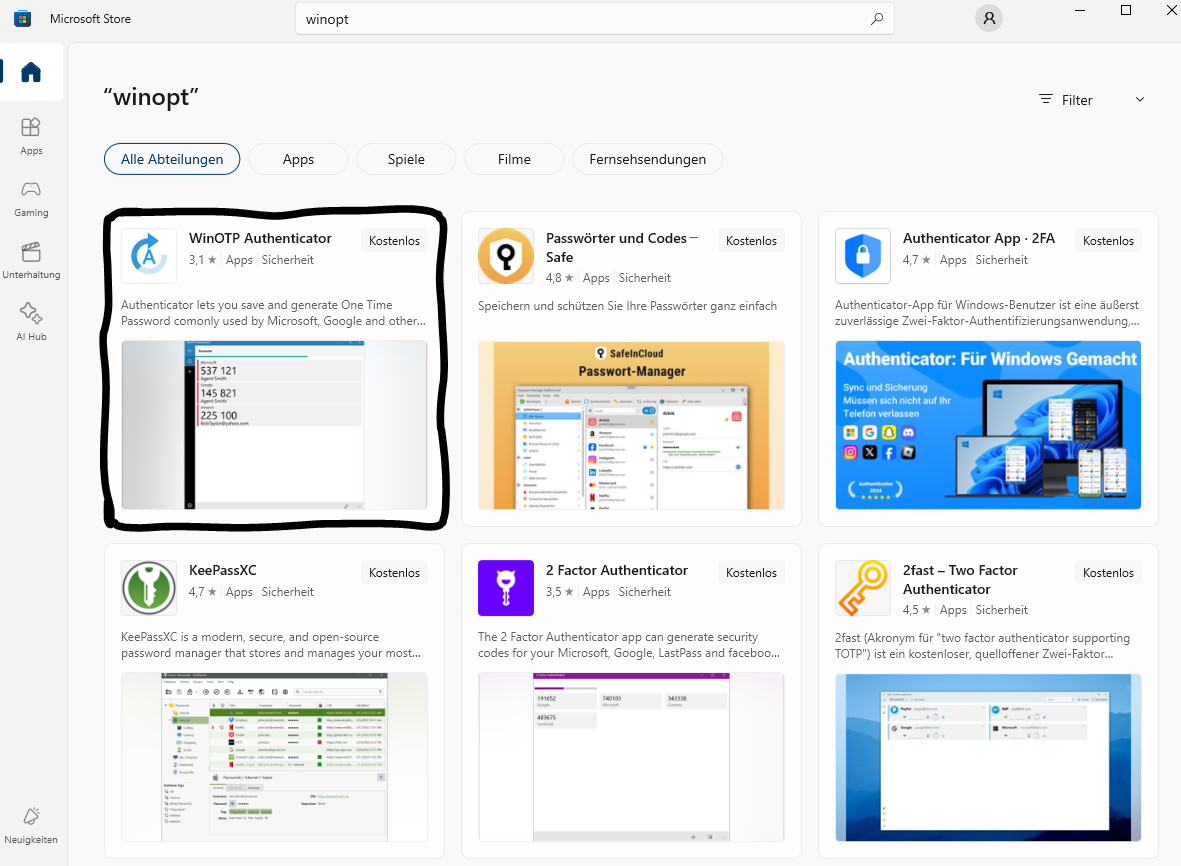The image size is (1181, 866).
Task: Click 'Speichern und schützen Sie Ihre Passwörter' description
Action: coord(627,306)
